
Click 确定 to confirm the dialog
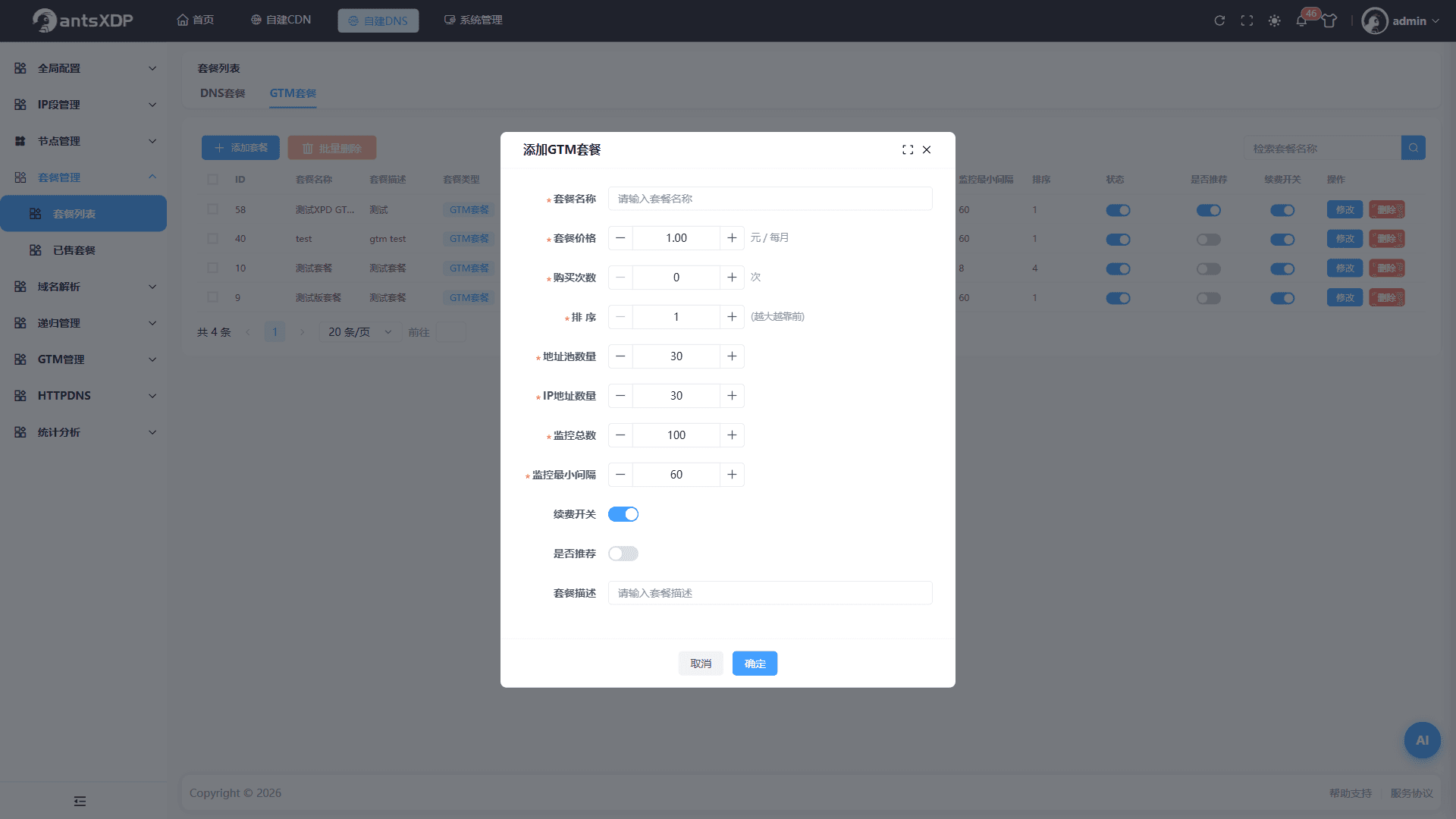(755, 664)
